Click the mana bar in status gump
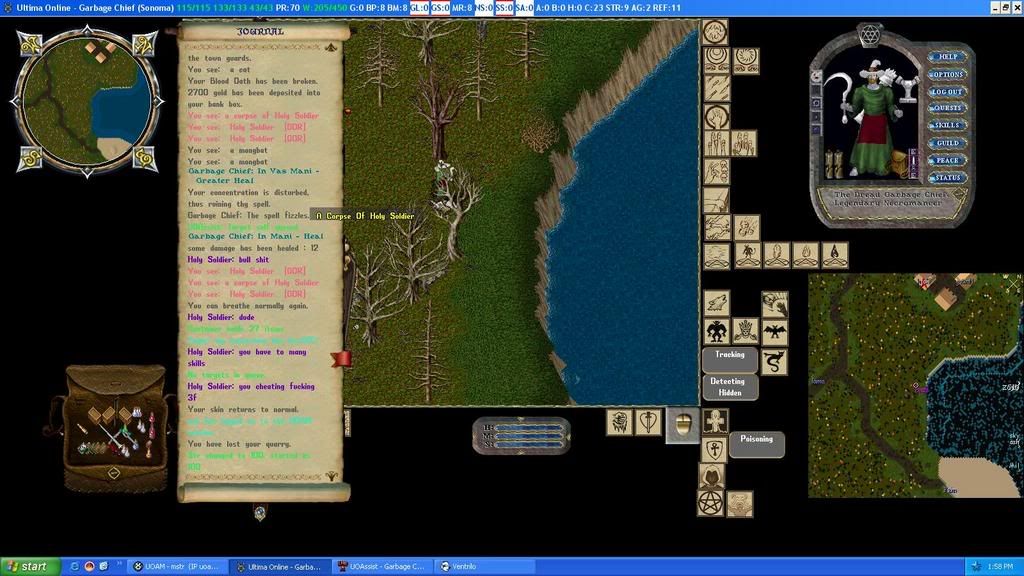 point(528,436)
